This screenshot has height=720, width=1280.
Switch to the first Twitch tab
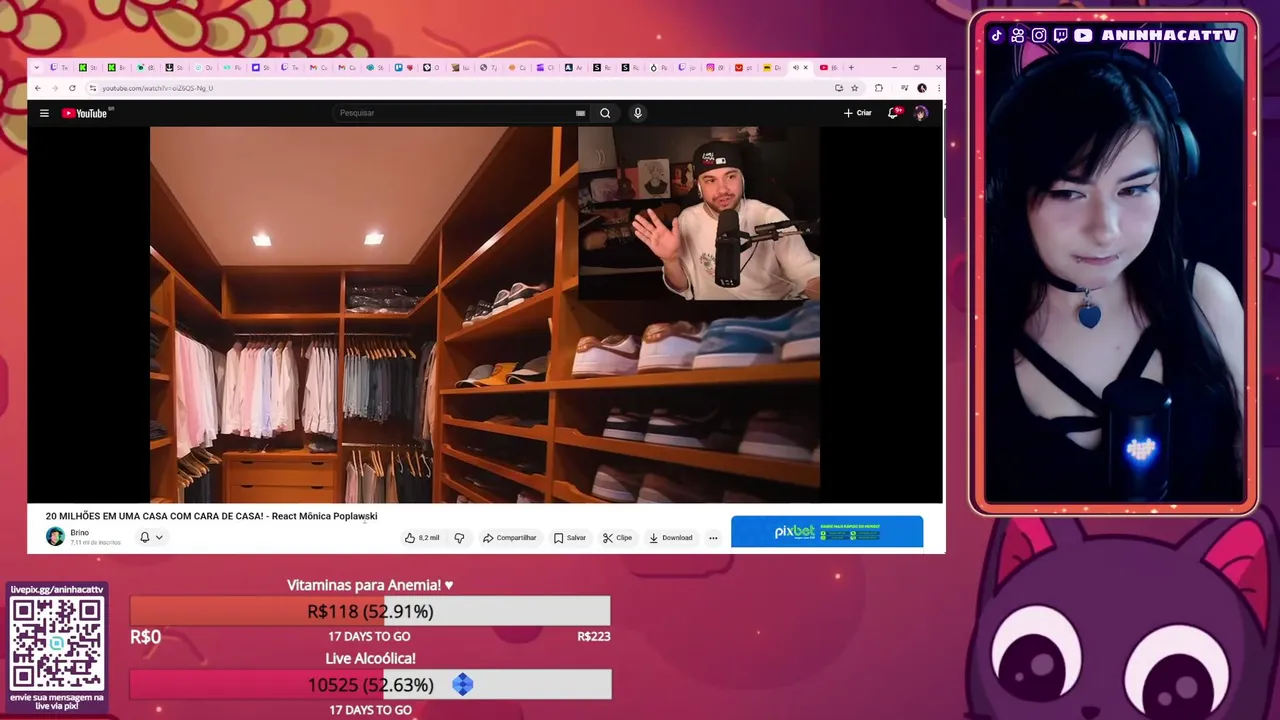pyautogui.click(x=59, y=67)
